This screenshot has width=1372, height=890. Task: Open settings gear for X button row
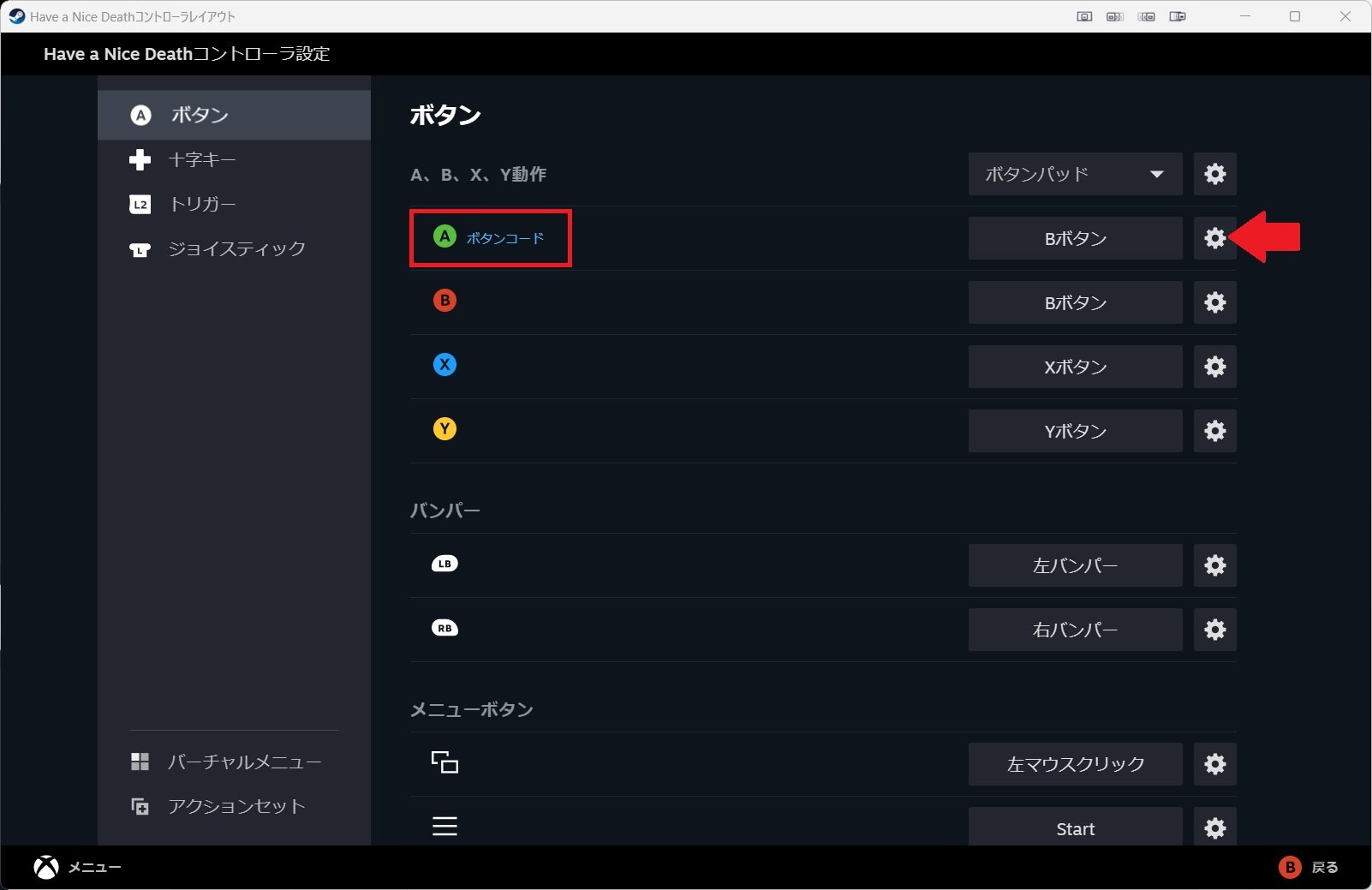(1214, 367)
